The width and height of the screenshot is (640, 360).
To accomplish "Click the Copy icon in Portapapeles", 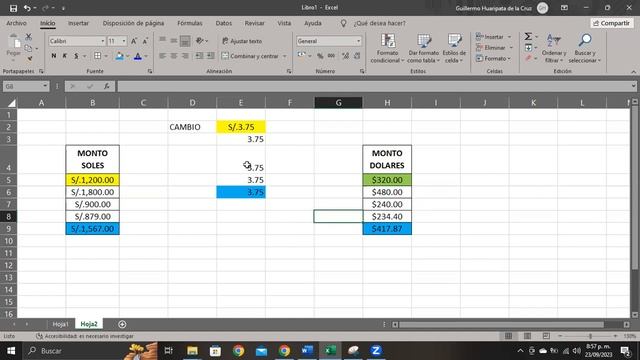I will [29, 48].
